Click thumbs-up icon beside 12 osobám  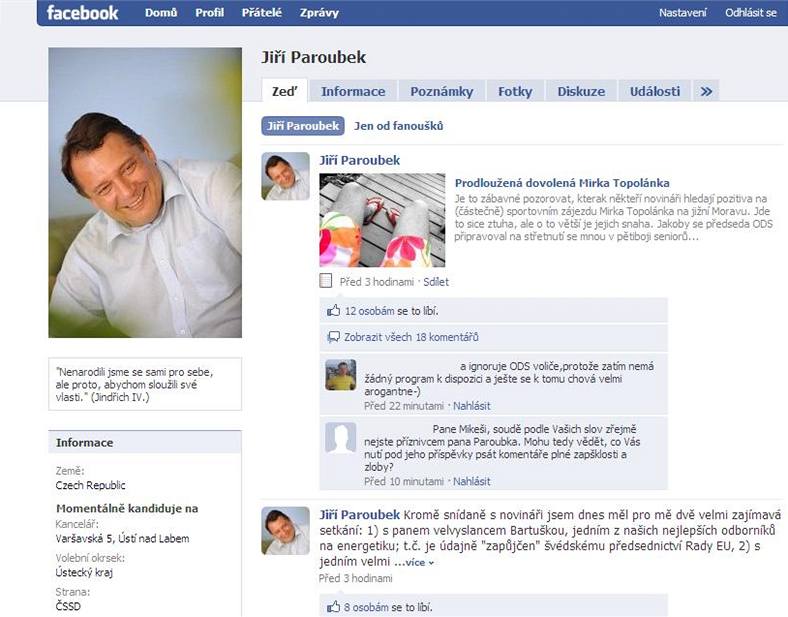(334, 311)
